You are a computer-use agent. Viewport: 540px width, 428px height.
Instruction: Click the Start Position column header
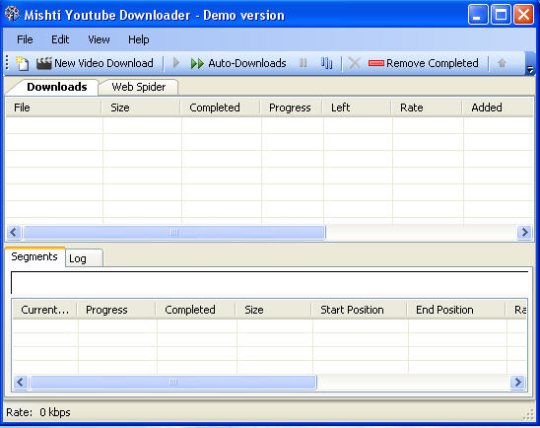point(359,310)
